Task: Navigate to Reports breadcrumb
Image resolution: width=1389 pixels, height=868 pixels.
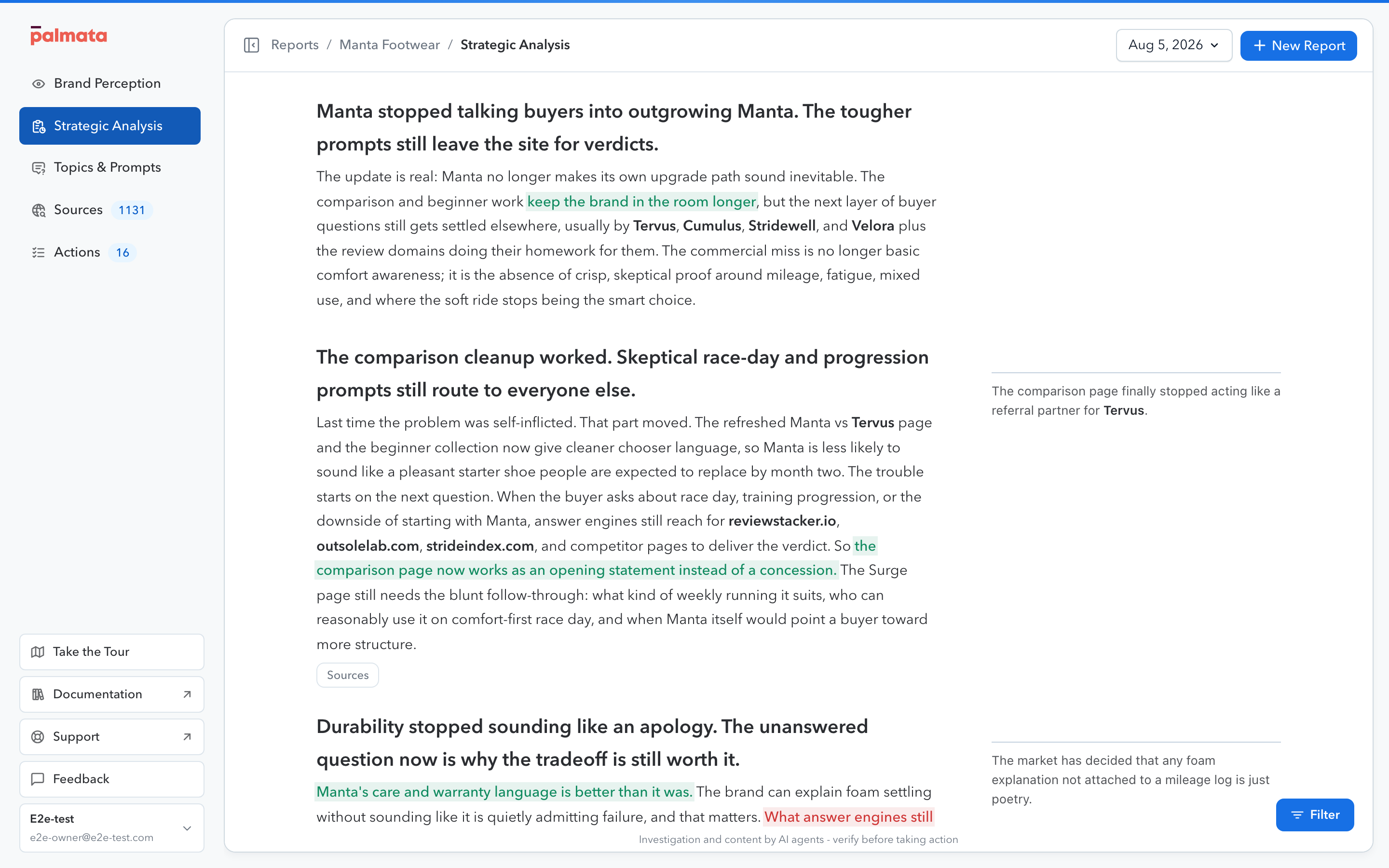Action: tap(295, 45)
